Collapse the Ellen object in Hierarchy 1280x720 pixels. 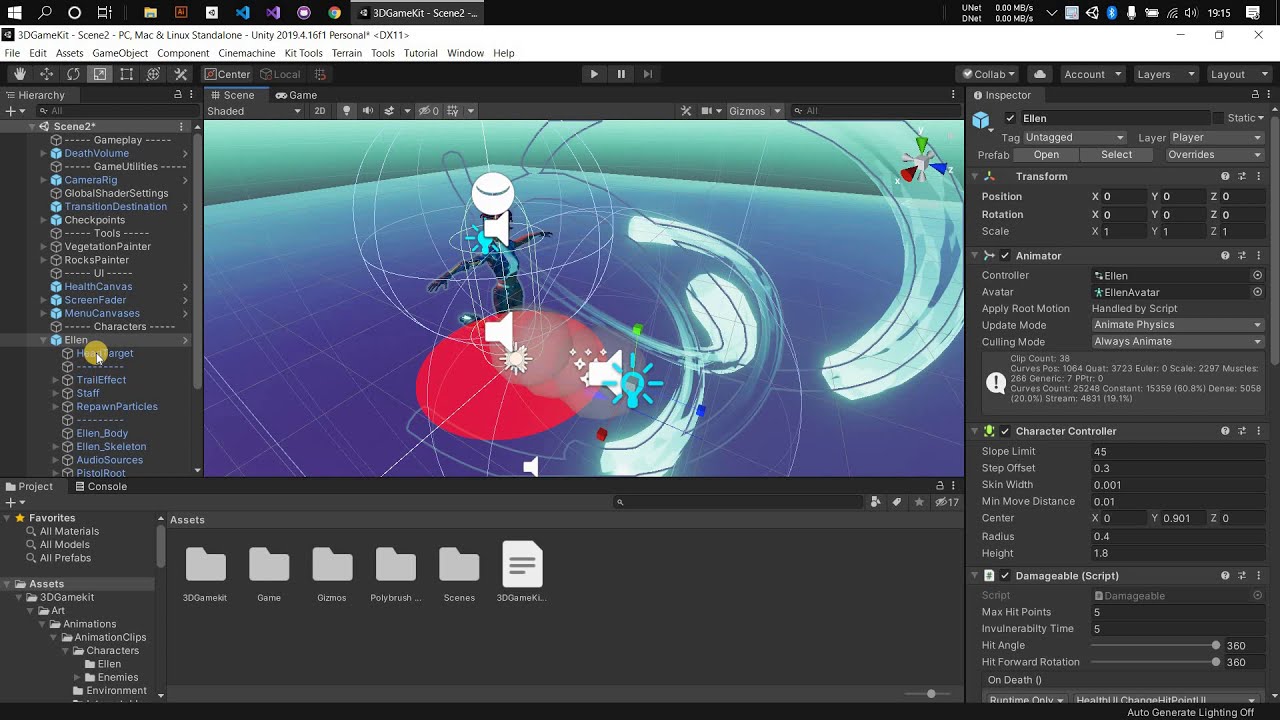(43, 340)
